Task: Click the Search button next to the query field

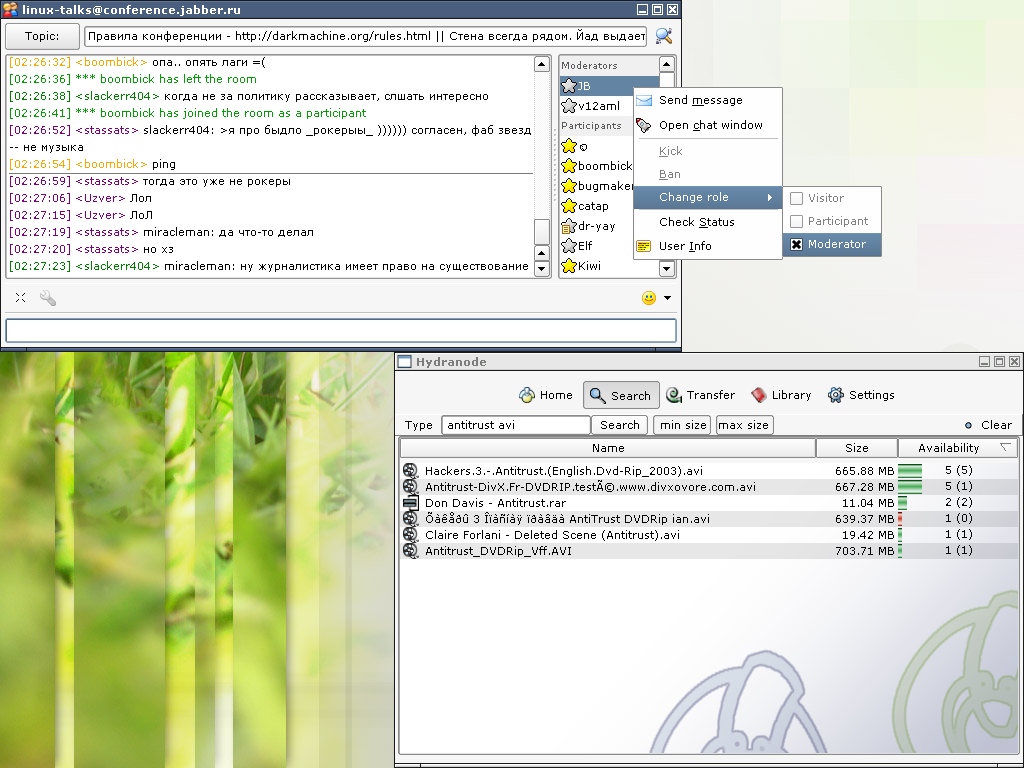Action: [620, 425]
